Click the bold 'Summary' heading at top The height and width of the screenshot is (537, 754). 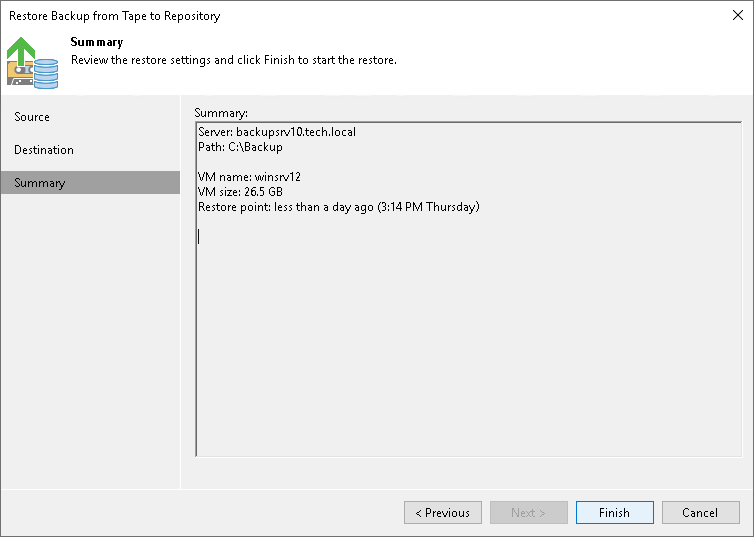97,42
